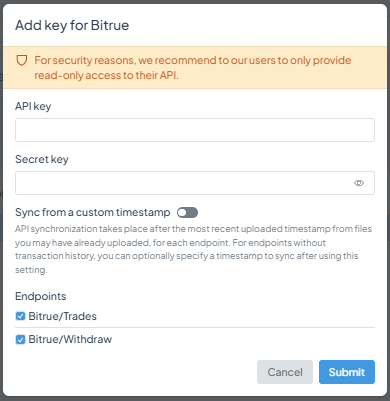Click the "API key" field label

33,106
